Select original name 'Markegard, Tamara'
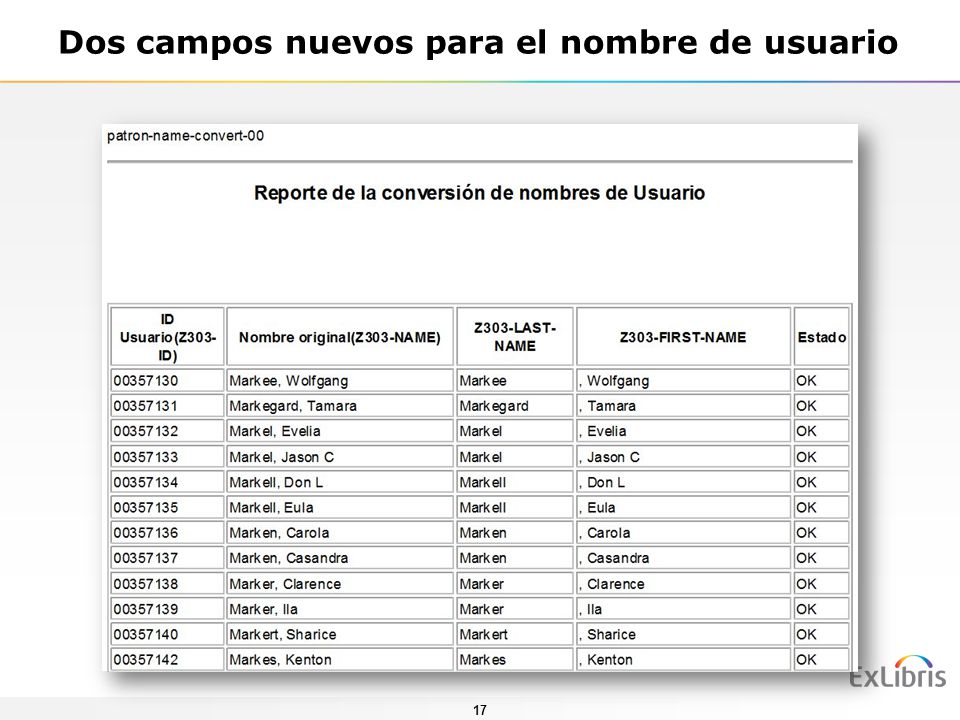The image size is (960, 720). click(x=340, y=406)
